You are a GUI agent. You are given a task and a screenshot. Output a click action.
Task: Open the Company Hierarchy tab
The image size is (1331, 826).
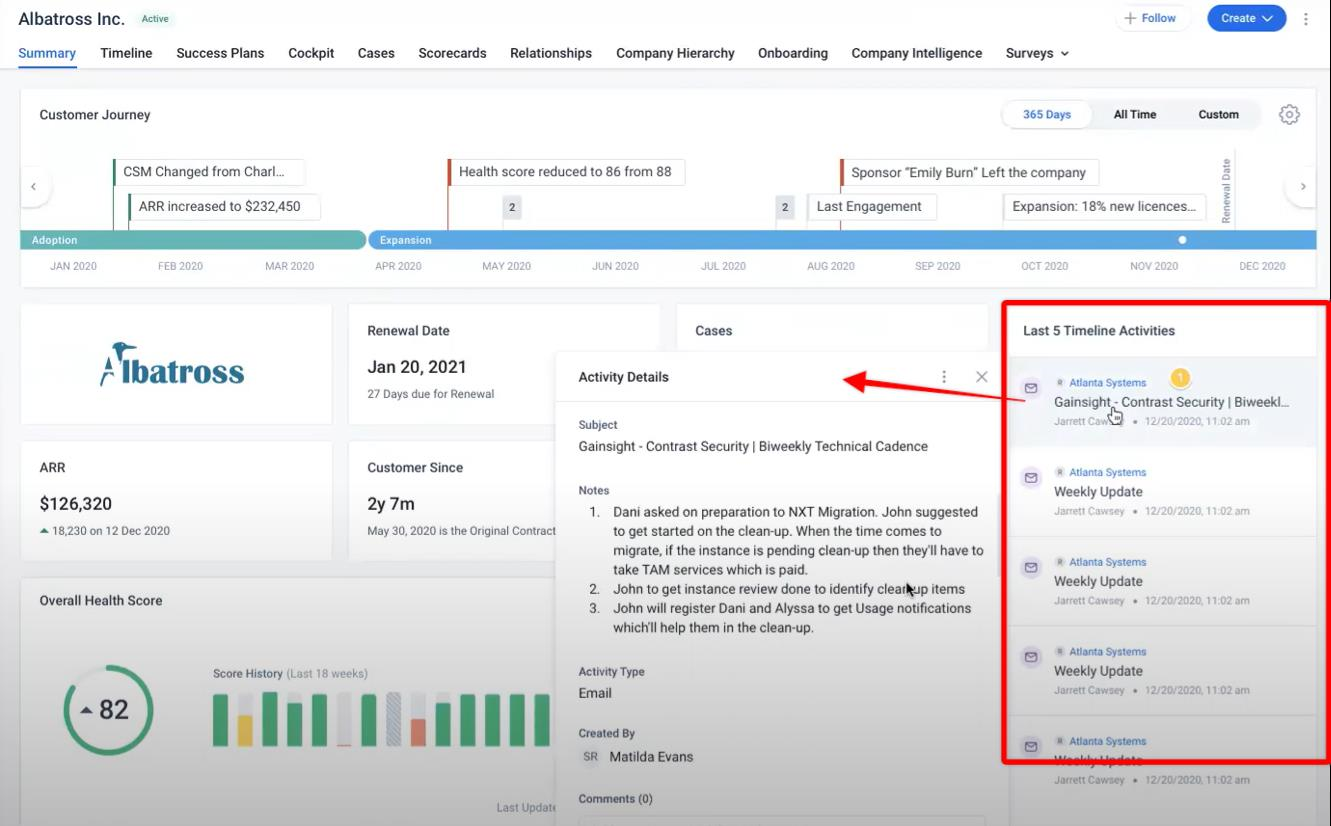tap(675, 53)
